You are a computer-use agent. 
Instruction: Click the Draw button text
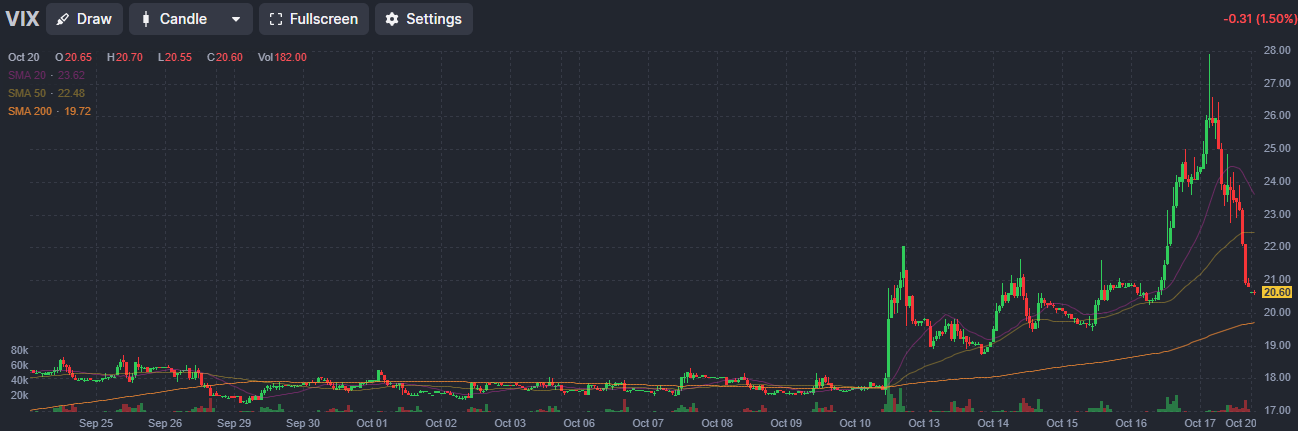[95, 19]
